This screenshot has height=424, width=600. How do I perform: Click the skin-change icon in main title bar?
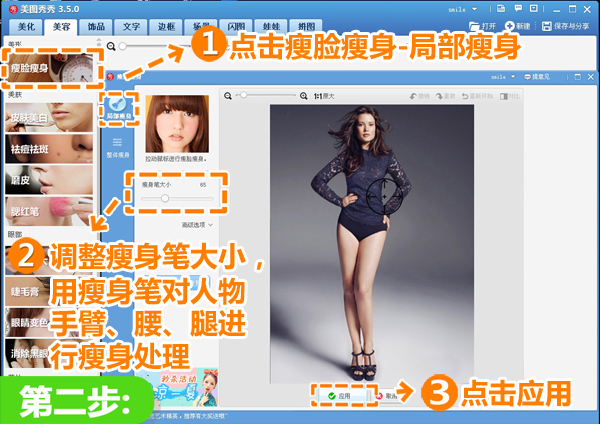[x=501, y=9]
